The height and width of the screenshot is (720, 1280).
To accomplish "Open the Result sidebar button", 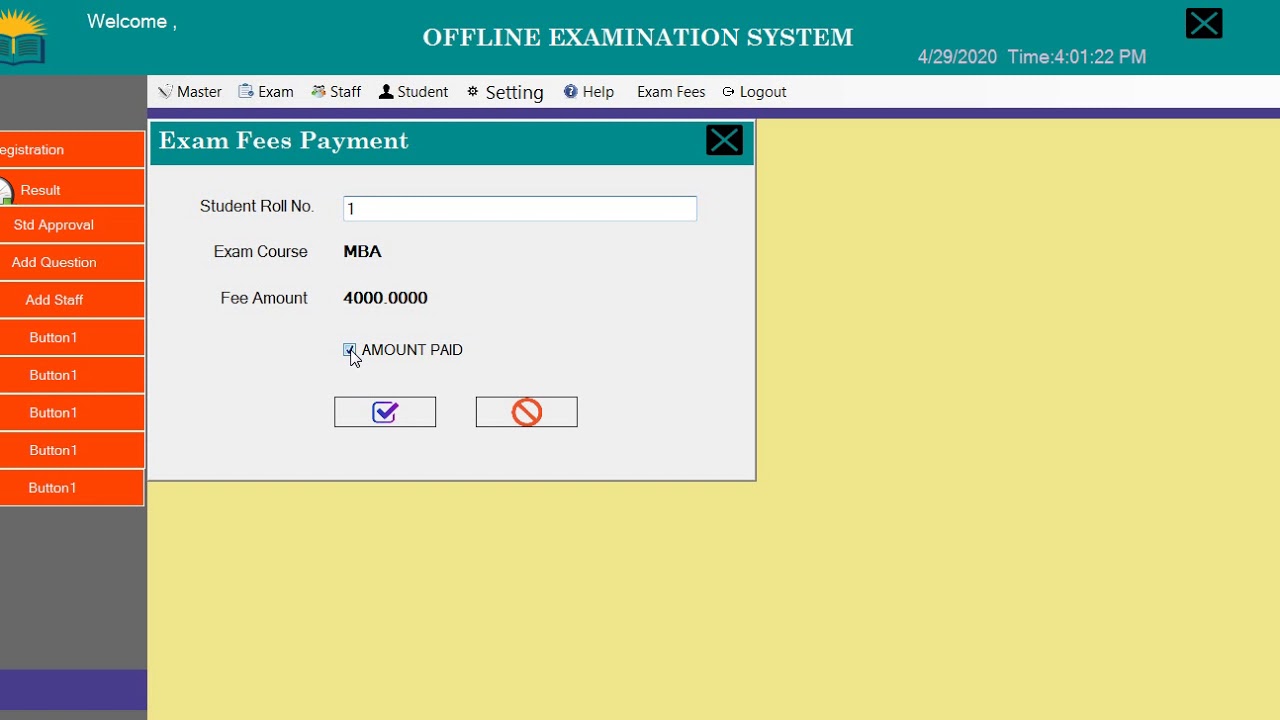I will [72, 190].
